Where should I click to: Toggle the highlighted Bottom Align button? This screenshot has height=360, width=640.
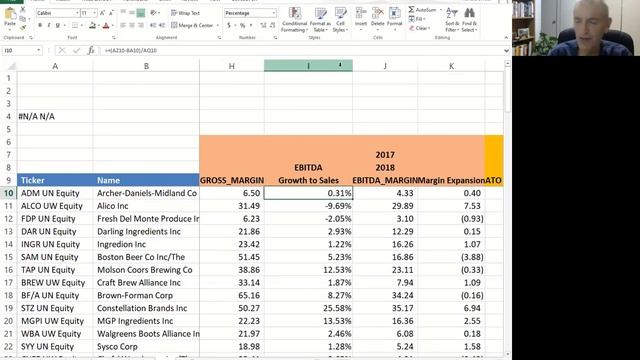coord(141,13)
